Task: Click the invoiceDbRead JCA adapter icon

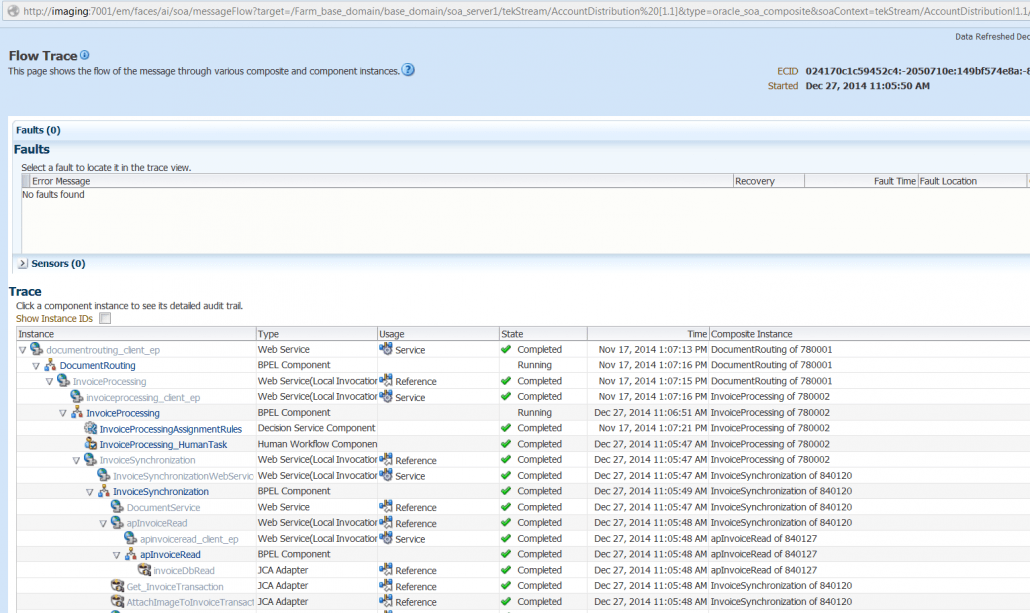Action: 144,570
